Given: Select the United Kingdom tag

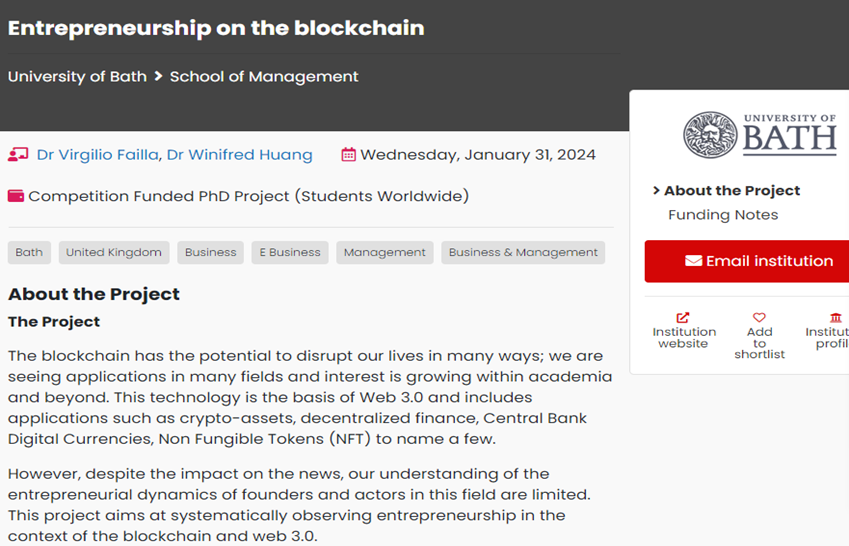Looking at the screenshot, I should coord(114,253).
